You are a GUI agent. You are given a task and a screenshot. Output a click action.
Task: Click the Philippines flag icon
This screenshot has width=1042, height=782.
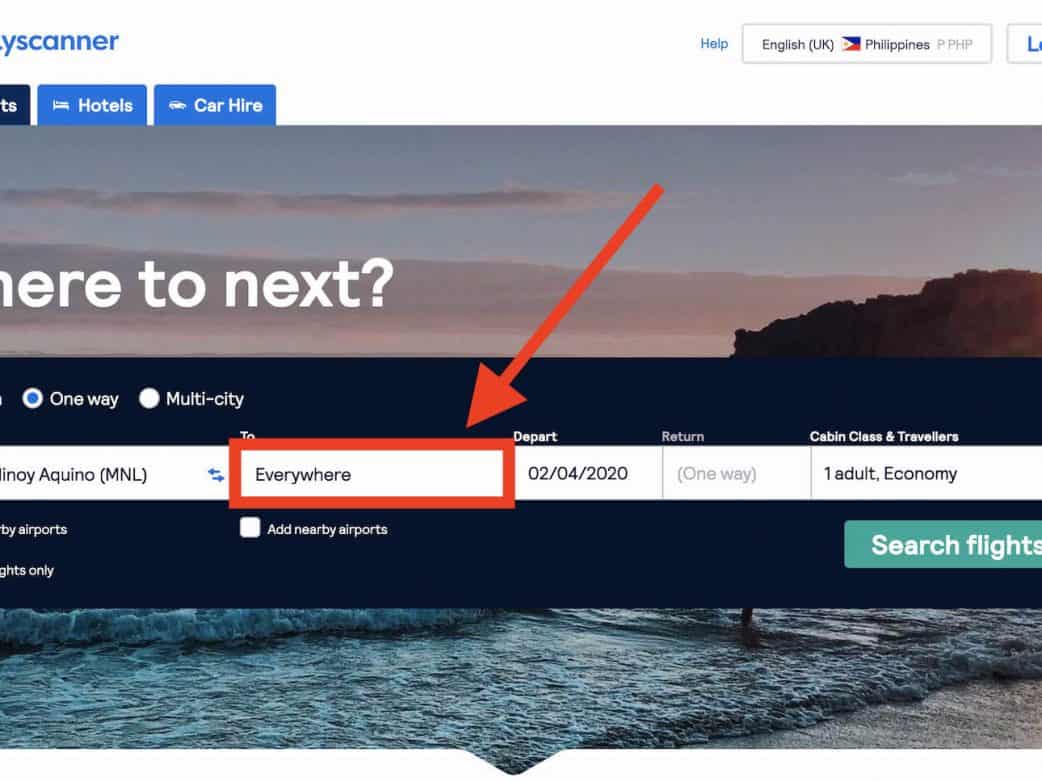click(851, 44)
